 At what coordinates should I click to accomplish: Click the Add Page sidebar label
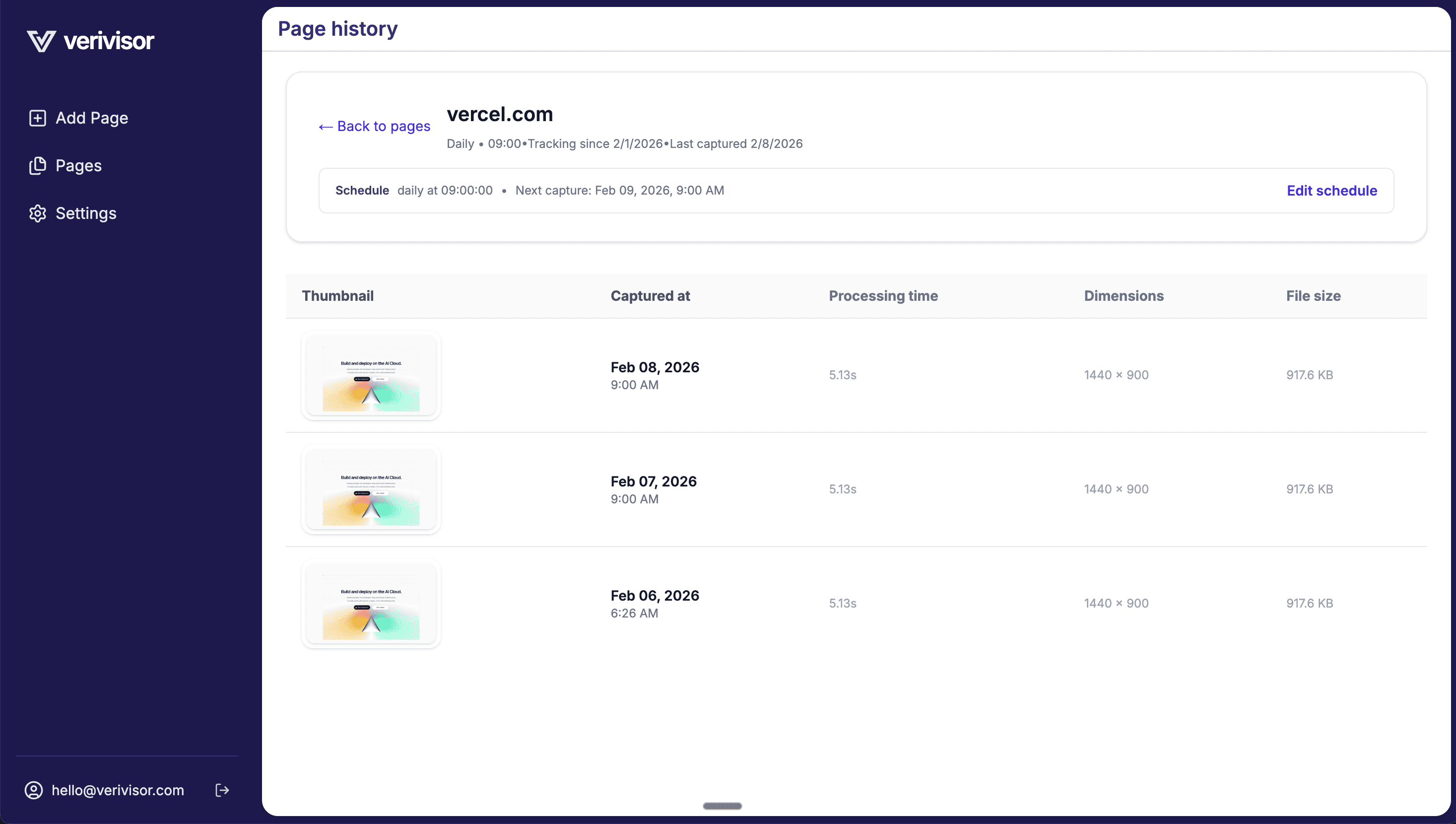click(x=91, y=118)
